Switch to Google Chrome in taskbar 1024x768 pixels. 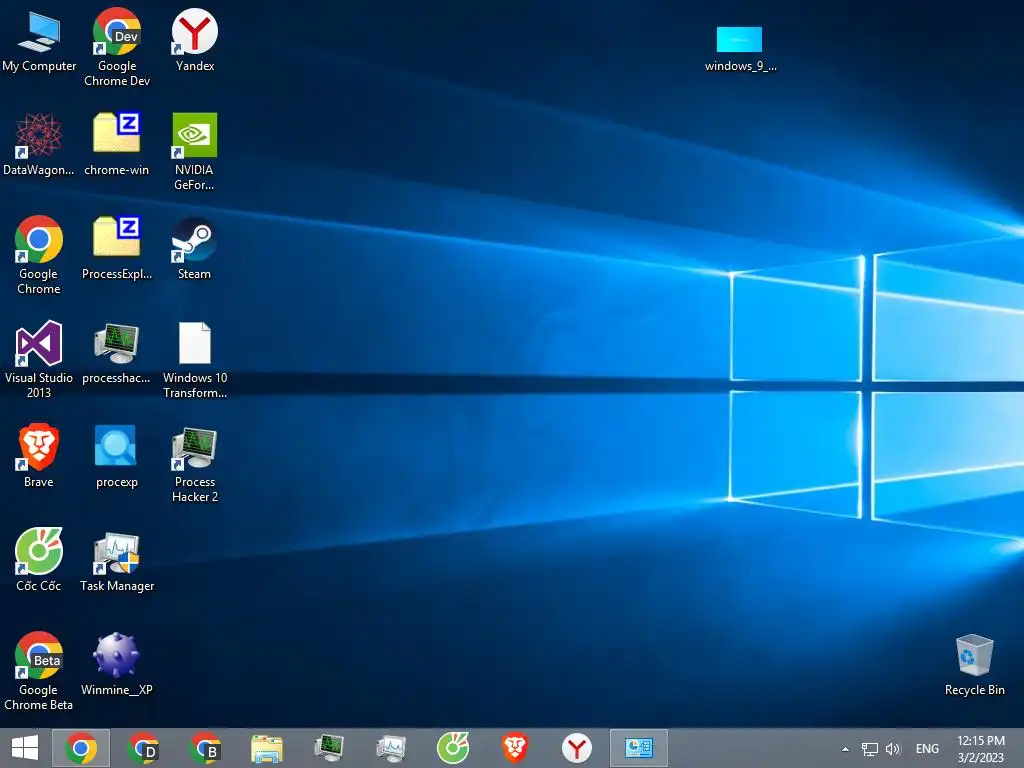(81, 748)
